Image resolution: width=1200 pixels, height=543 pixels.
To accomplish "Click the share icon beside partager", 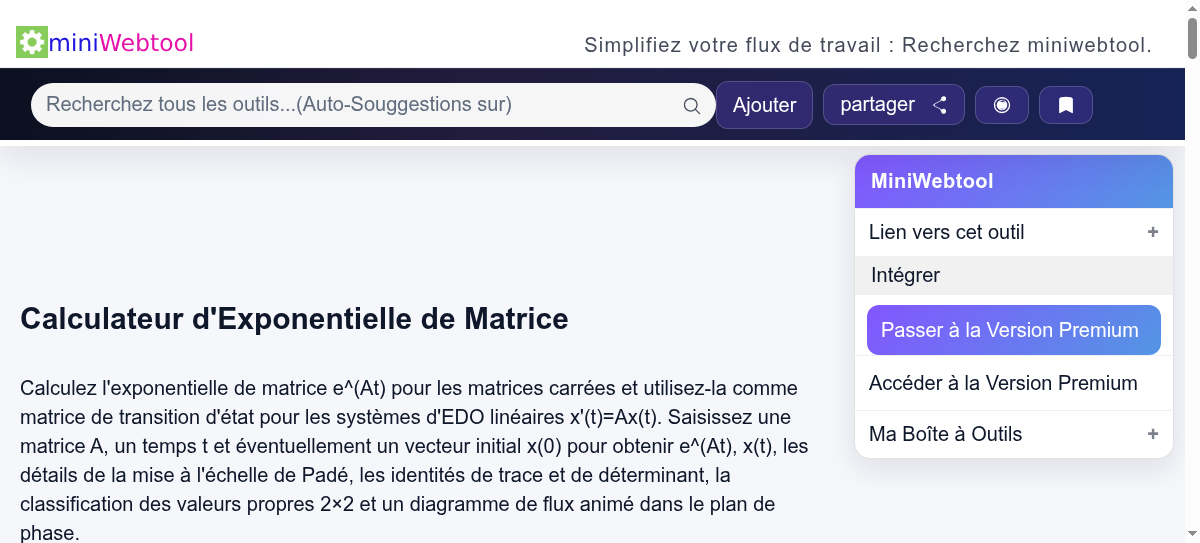I will click(x=940, y=105).
